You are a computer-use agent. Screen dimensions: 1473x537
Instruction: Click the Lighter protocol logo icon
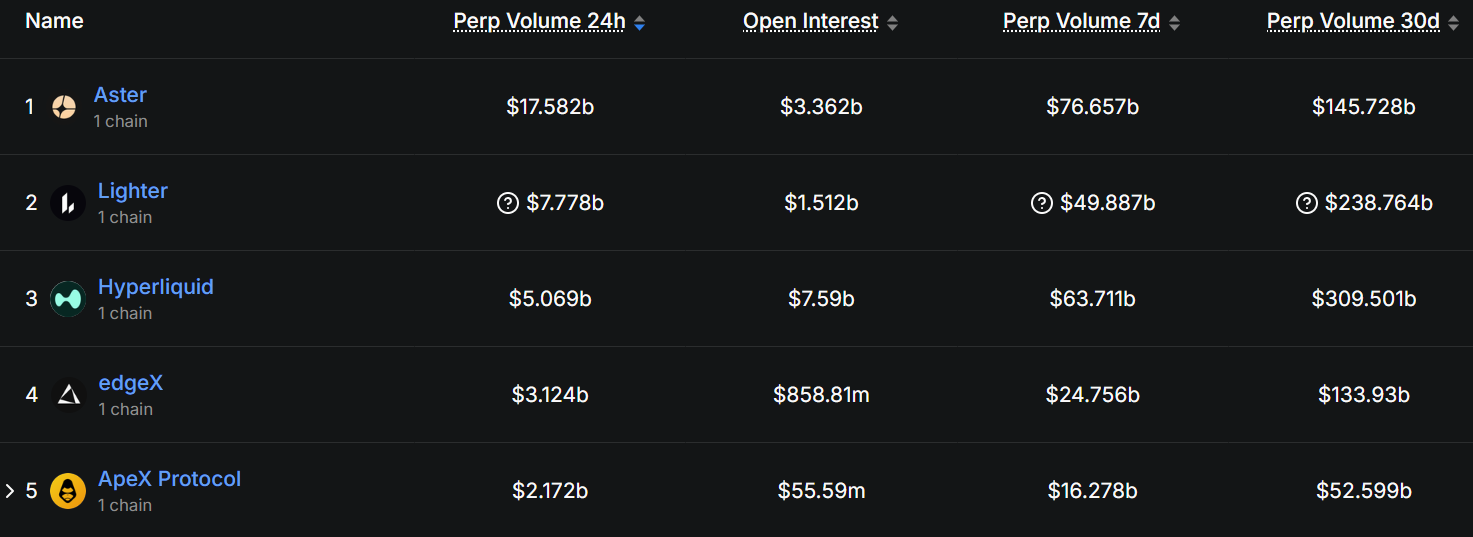click(x=68, y=203)
